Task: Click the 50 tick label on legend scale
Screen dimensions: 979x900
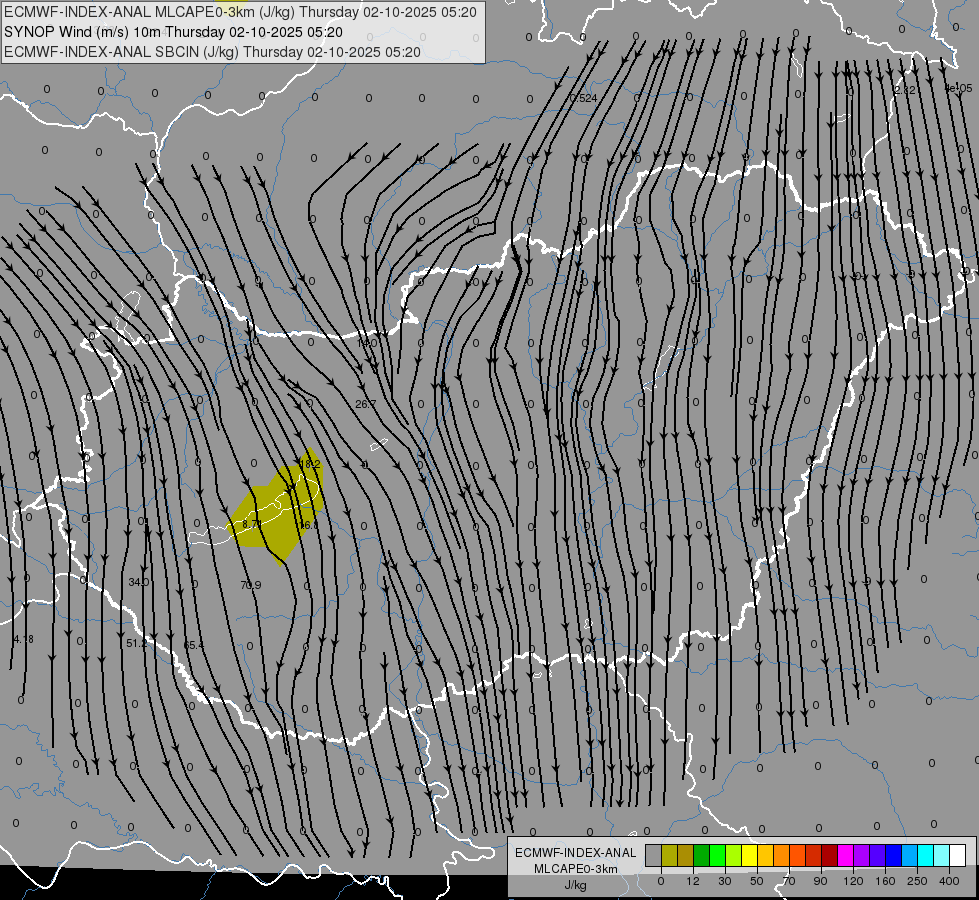Action: (x=757, y=881)
